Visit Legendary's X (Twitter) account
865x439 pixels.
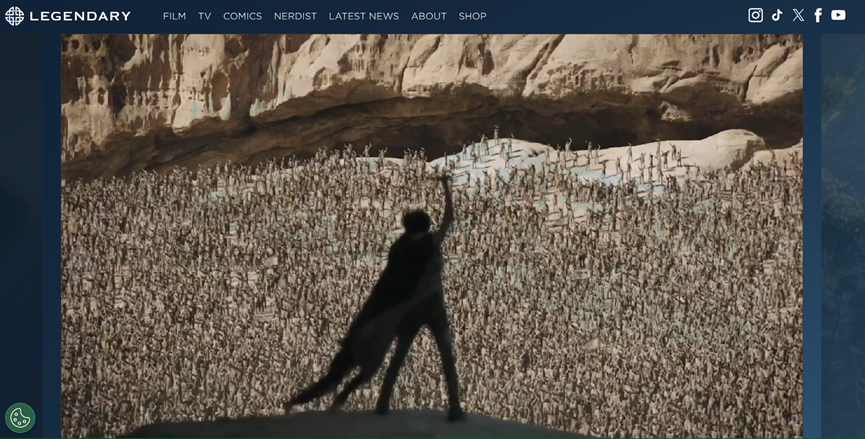pos(798,15)
